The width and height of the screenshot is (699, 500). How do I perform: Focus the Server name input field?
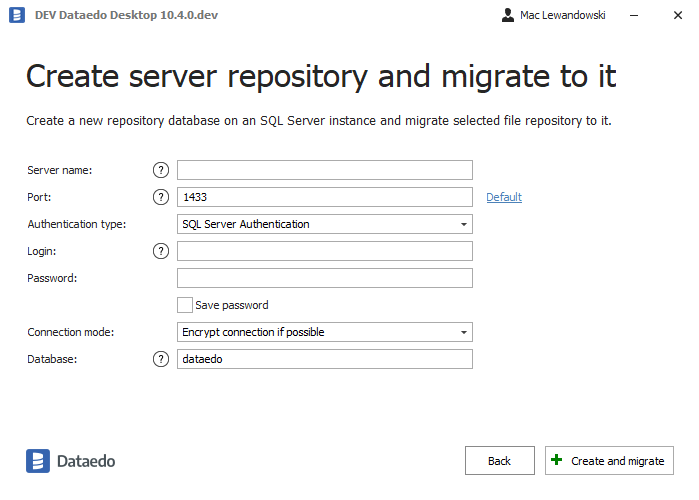point(324,170)
